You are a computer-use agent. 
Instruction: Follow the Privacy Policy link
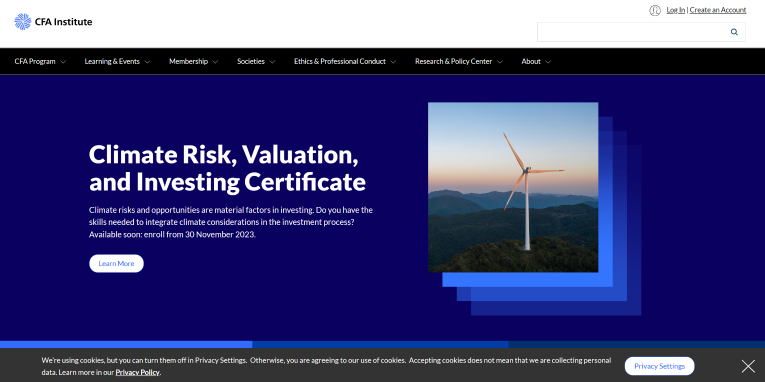(138, 372)
